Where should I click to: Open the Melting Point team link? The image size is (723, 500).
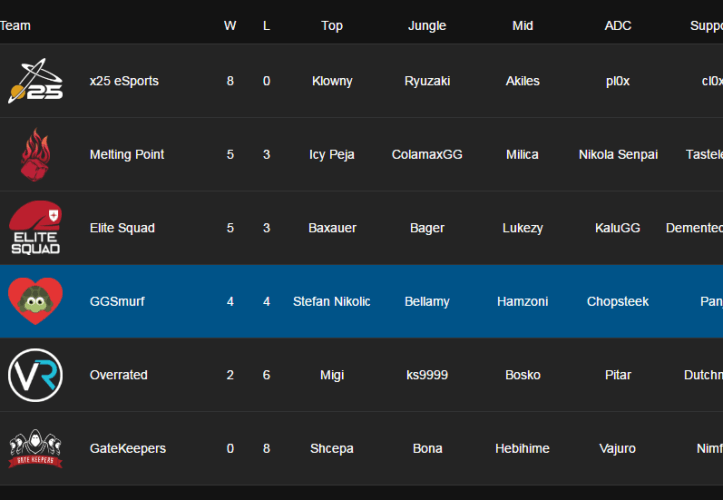pos(127,155)
